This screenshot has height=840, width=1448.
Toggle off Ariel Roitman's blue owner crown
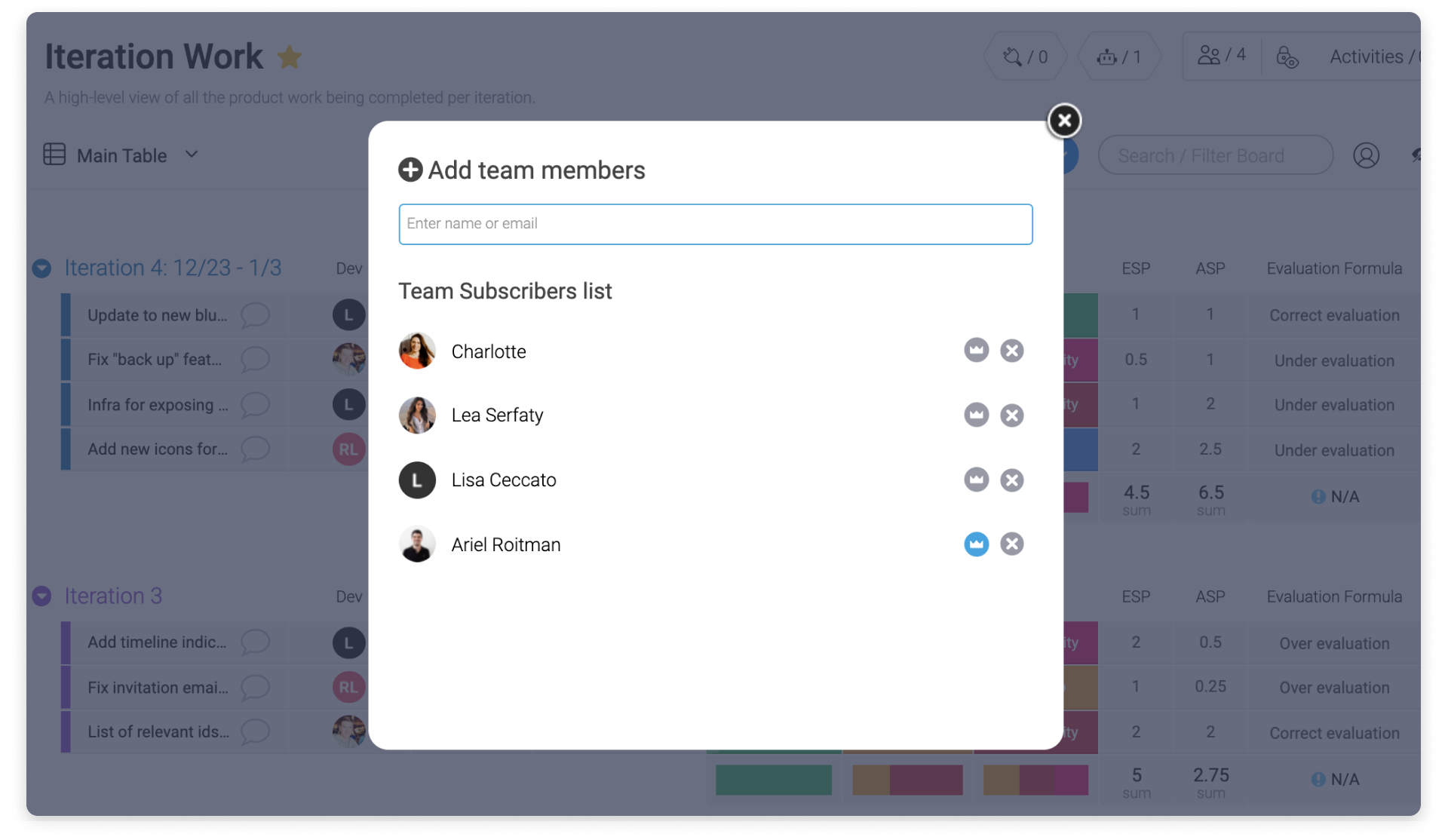976,544
